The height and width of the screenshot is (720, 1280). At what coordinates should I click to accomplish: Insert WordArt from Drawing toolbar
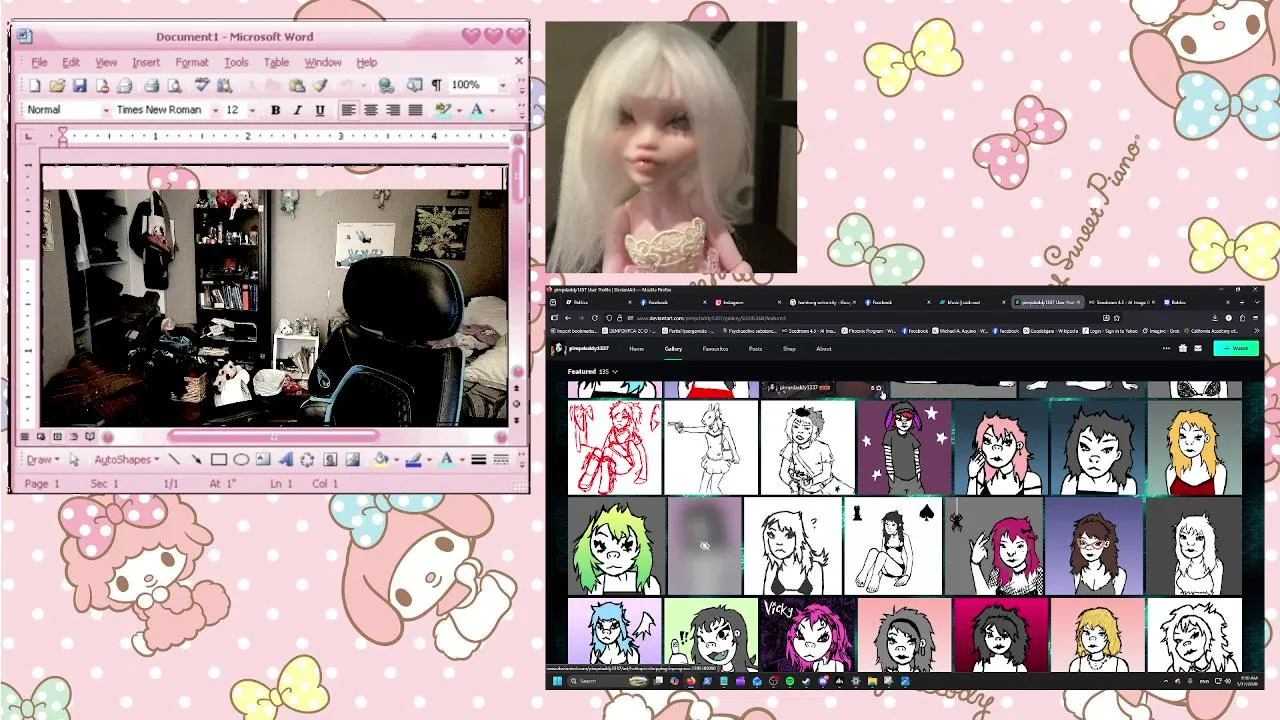point(286,460)
